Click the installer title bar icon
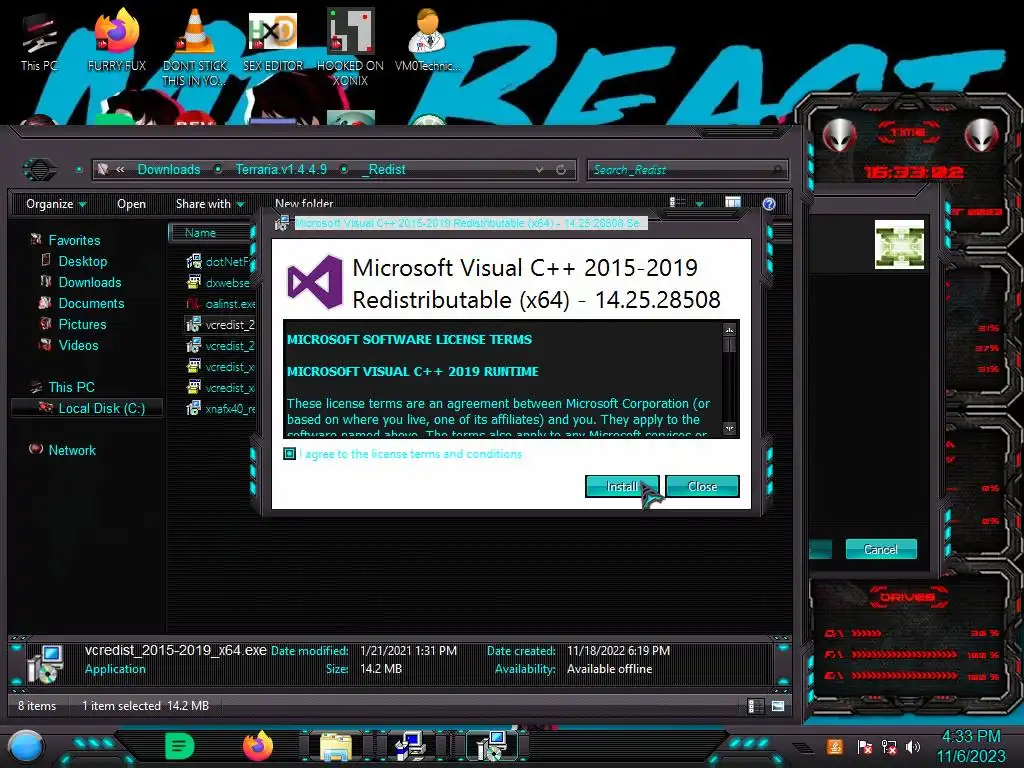This screenshot has width=1024, height=768. click(282, 223)
